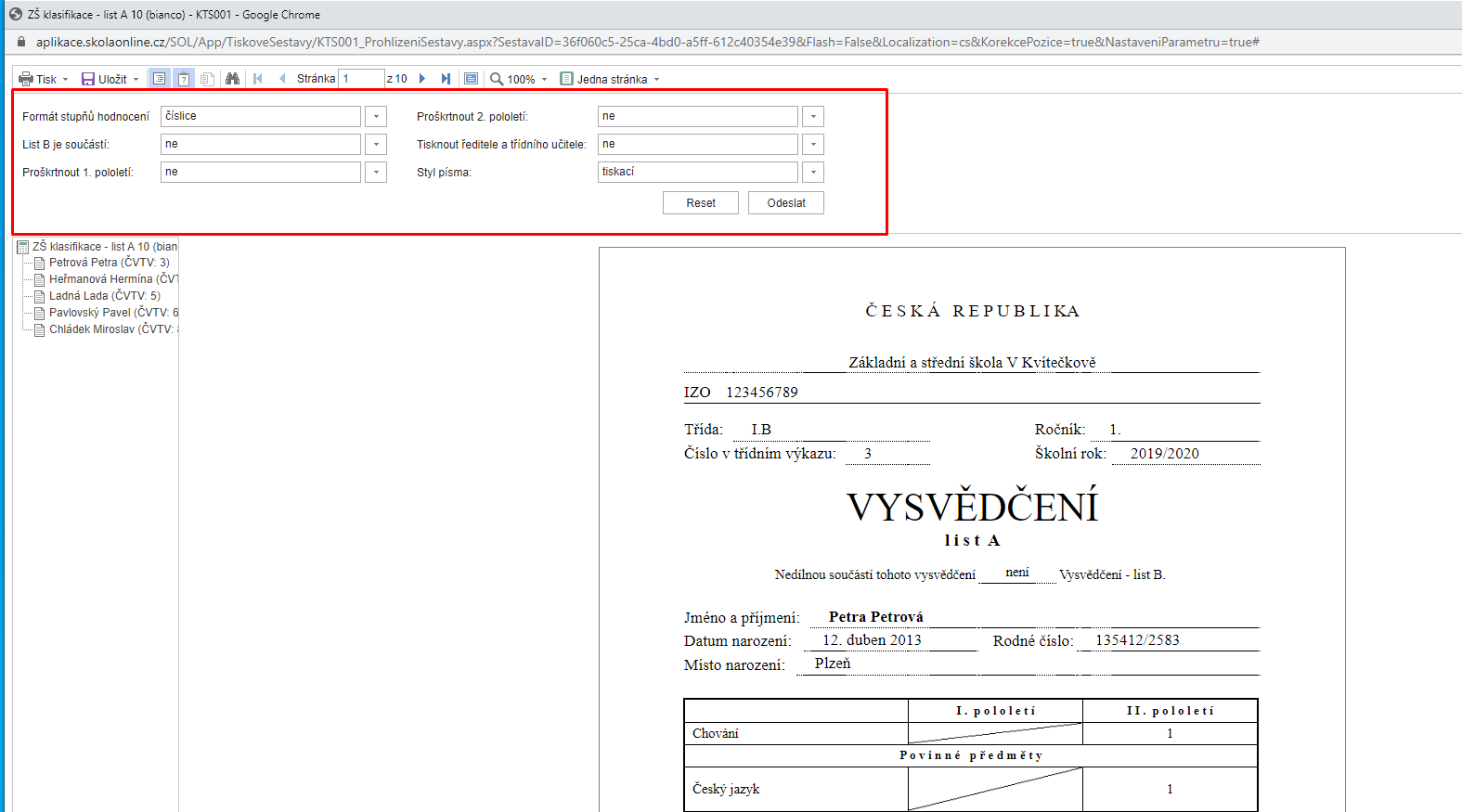Select Chládek Miroslav in document tree
Image resolution: width=1462 pixels, height=812 pixels.
point(112,329)
